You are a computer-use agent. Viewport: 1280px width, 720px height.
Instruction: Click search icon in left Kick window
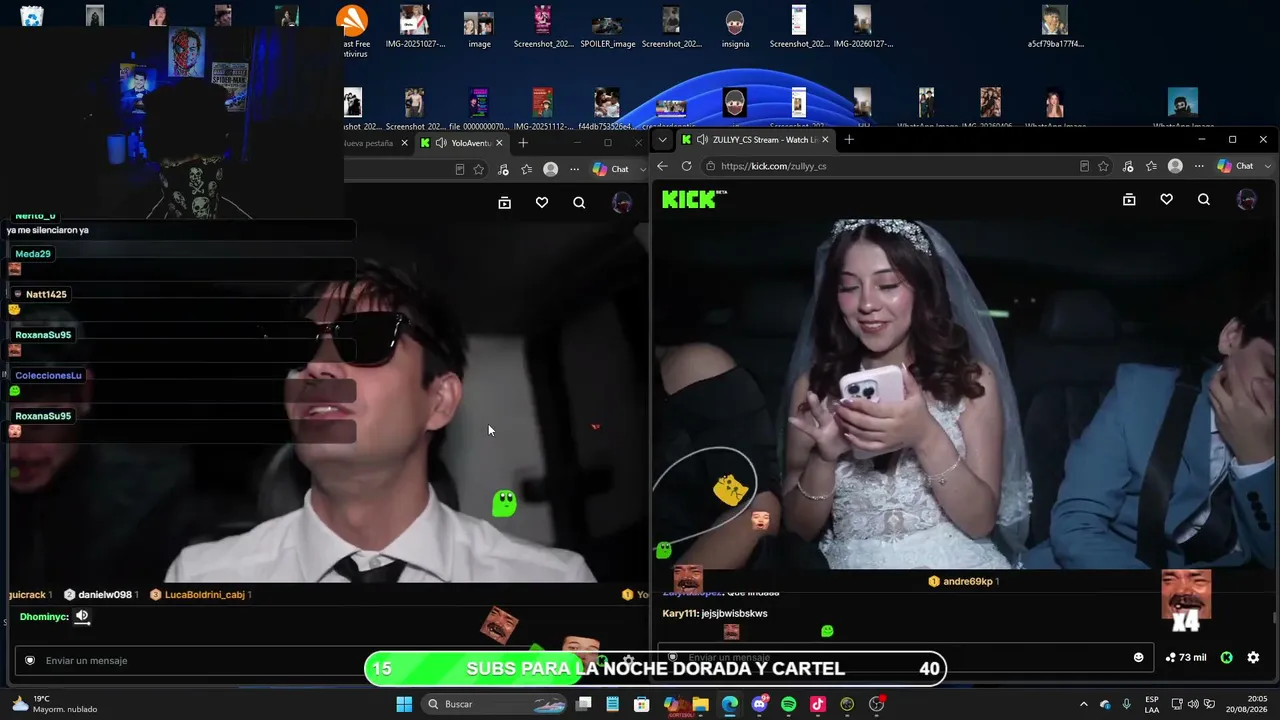point(579,203)
